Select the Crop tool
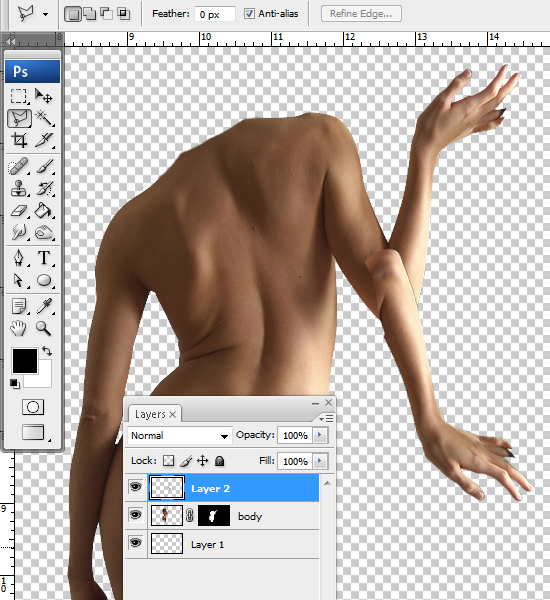Screen dimensions: 550x600 coord(19,140)
